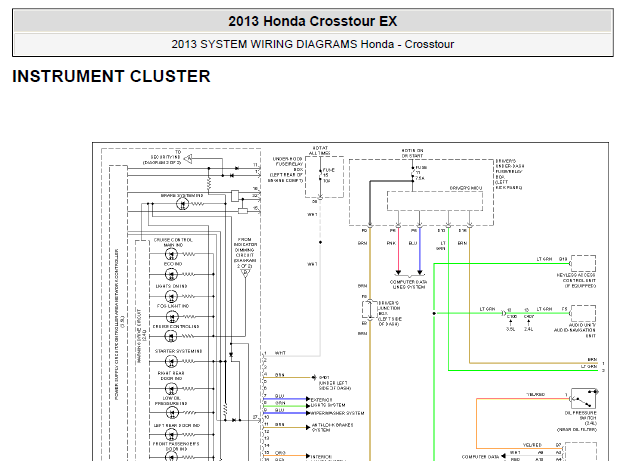Click the BRAKE SYSTEM IND LED symbol
This screenshot has width=622, height=461.
182,204
